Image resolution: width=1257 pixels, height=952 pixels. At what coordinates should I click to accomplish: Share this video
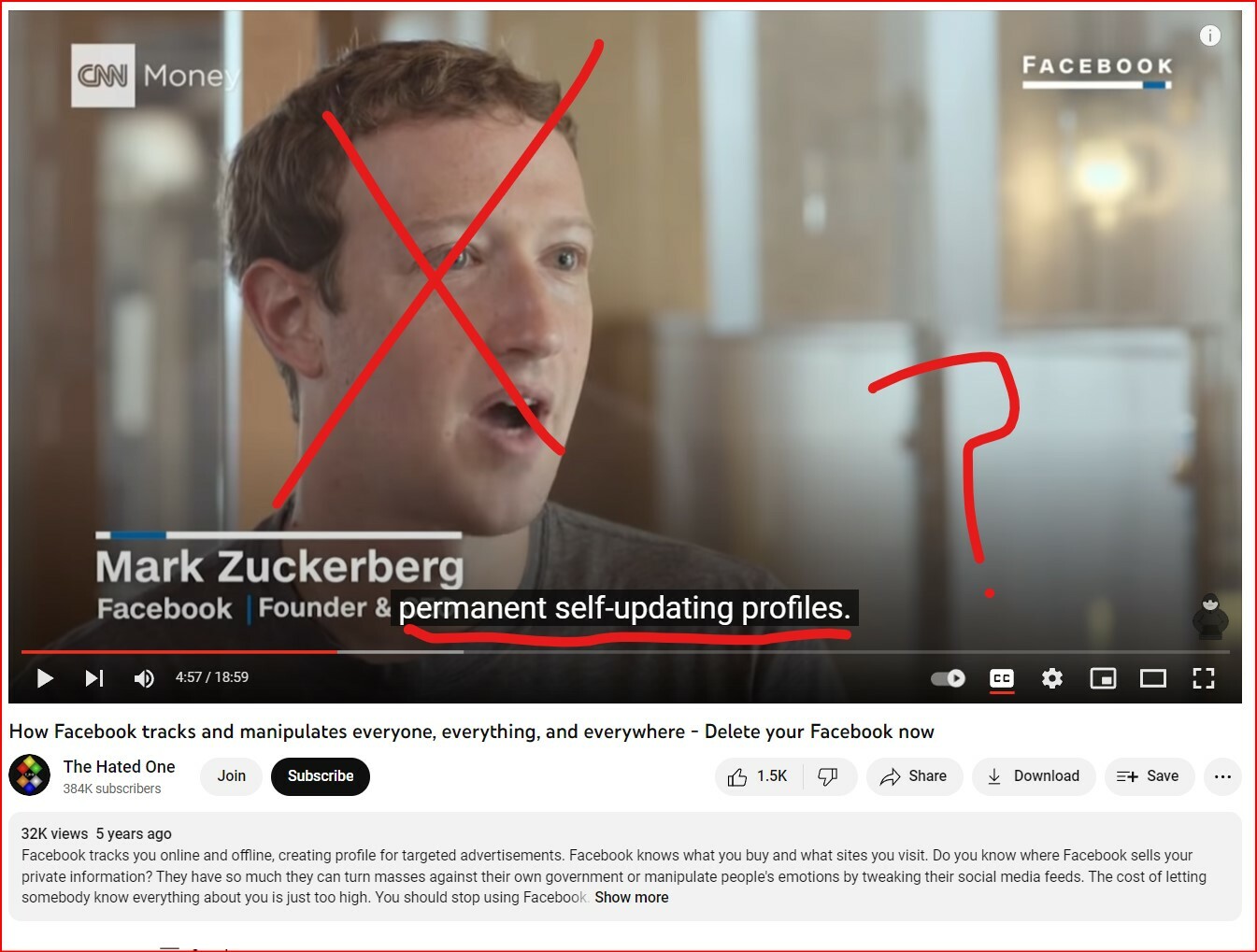tap(914, 776)
